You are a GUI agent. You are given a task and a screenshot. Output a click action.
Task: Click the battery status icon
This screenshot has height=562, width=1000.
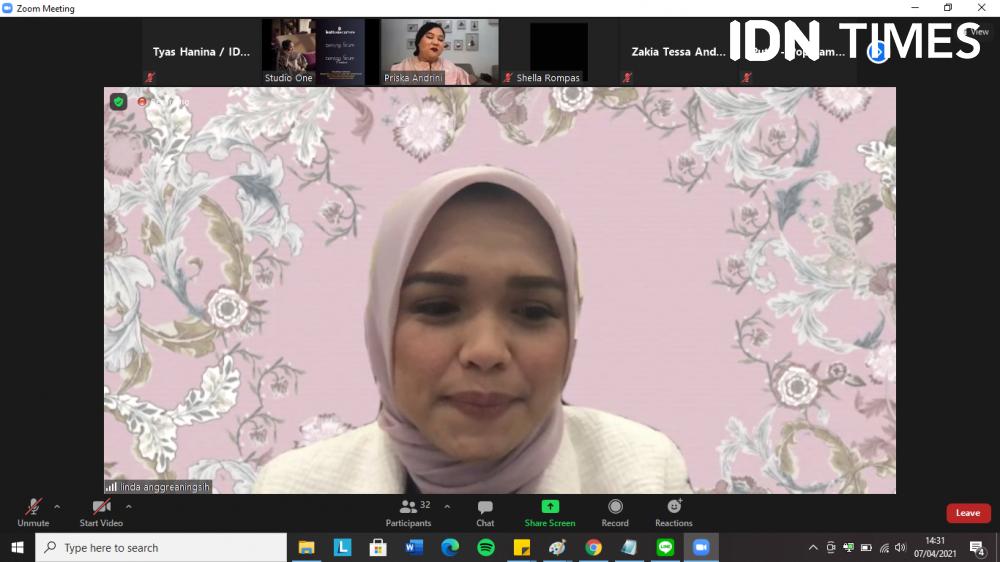click(x=866, y=547)
